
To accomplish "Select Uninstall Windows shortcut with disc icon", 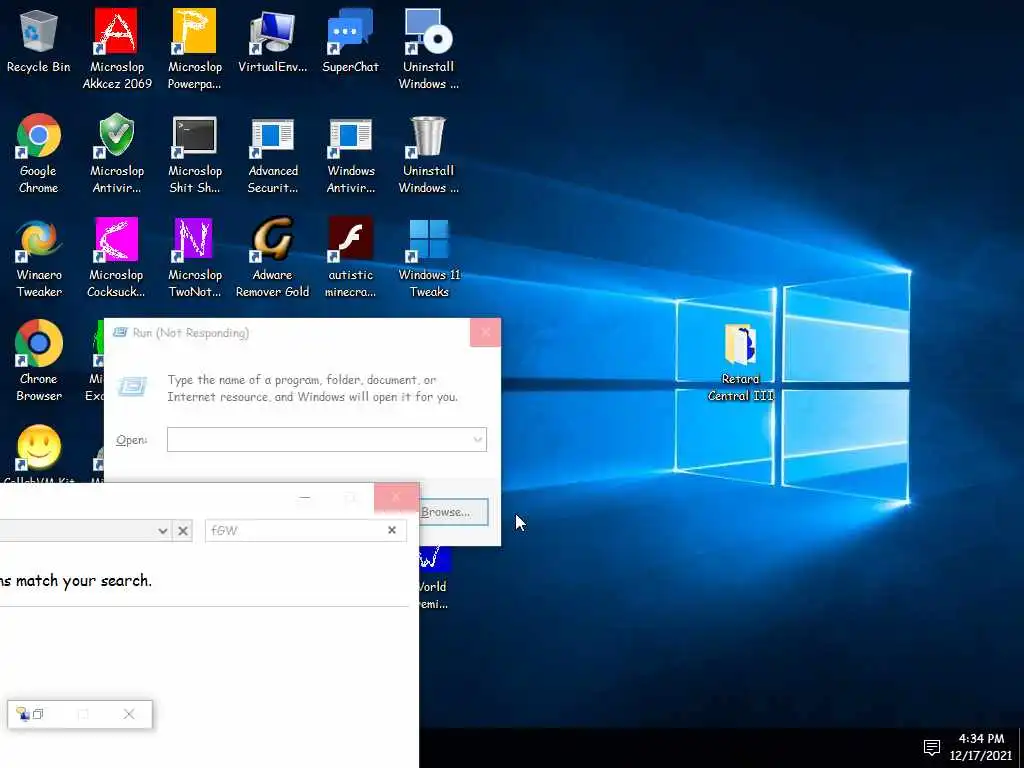I will pyautogui.click(x=428, y=49).
